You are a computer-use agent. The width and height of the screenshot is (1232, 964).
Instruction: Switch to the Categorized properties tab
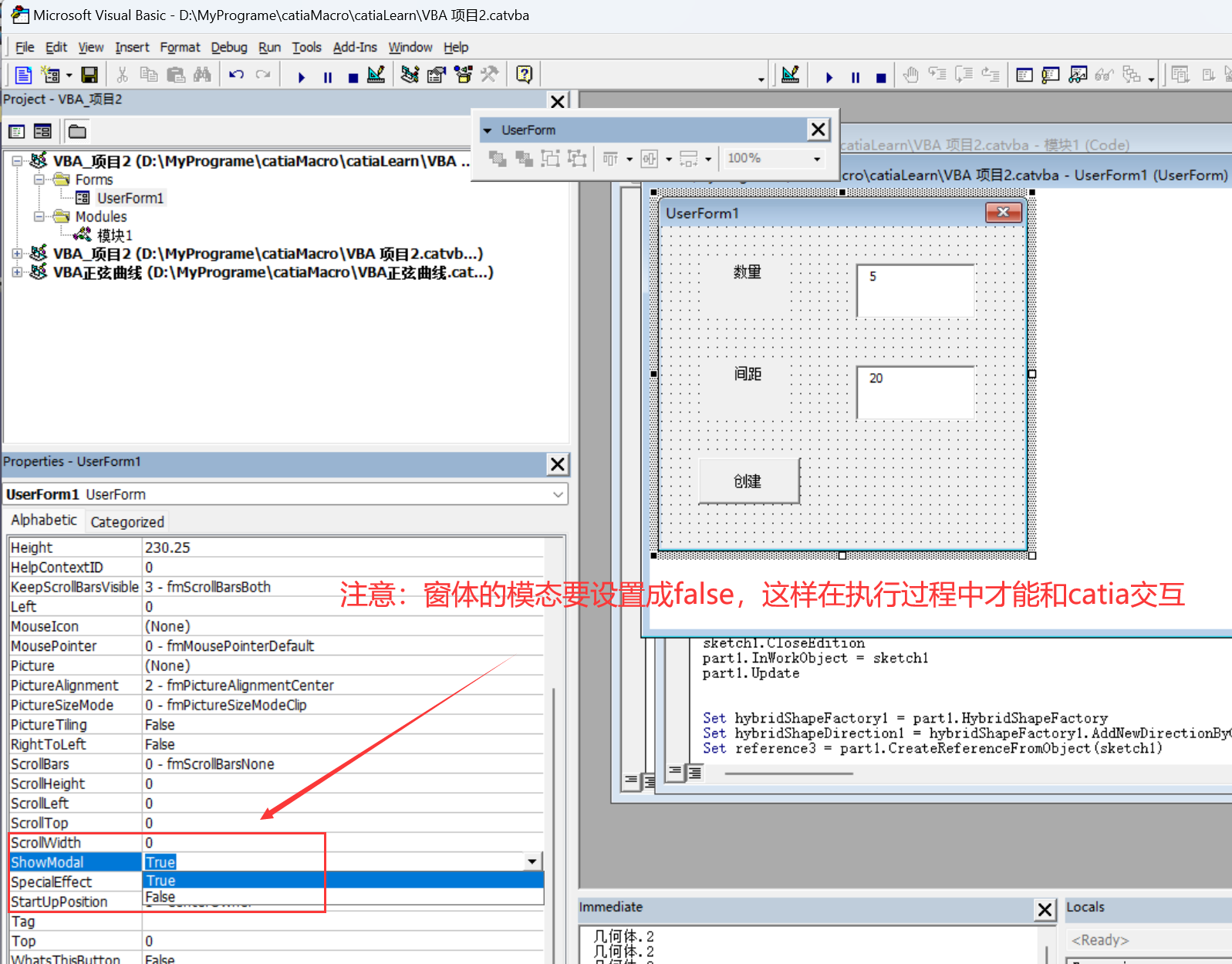click(127, 522)
